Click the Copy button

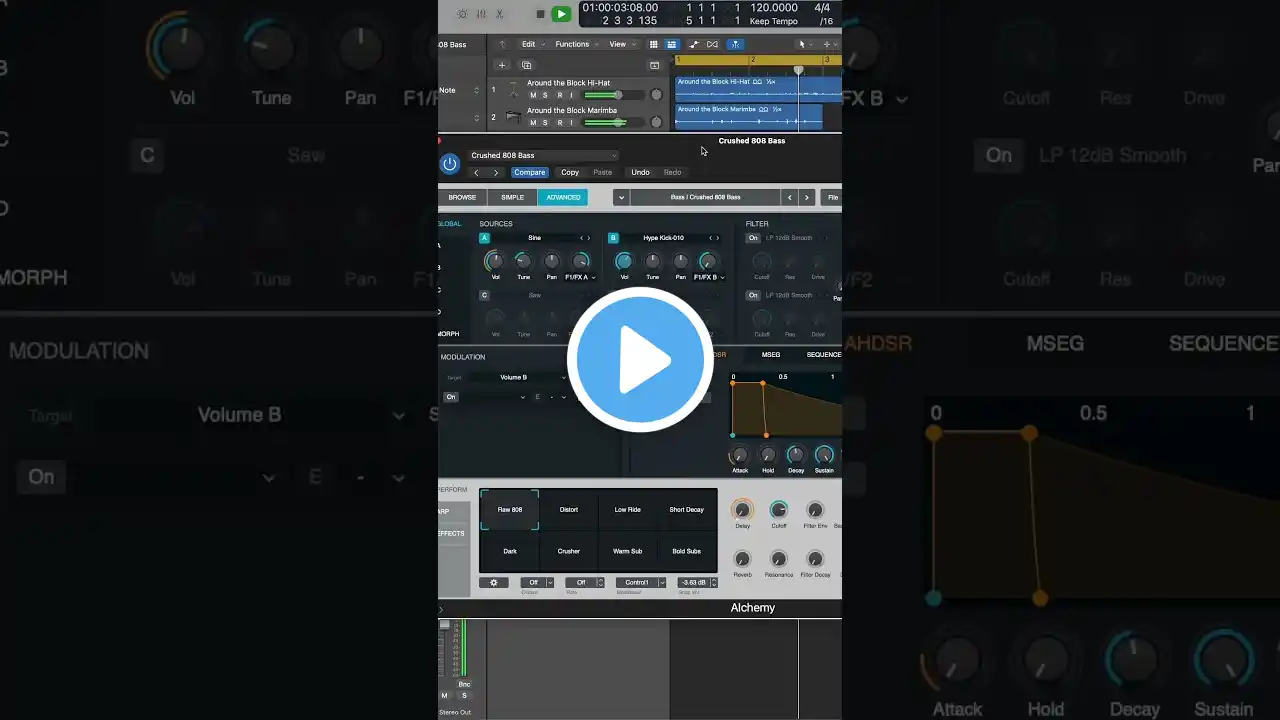570,172
